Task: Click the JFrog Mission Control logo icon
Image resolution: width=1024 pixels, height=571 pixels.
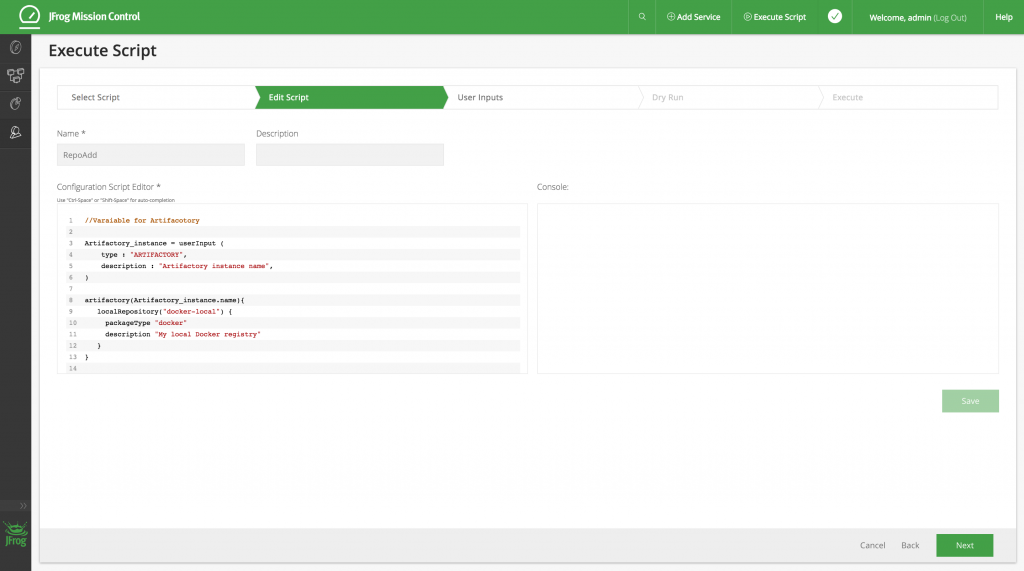Action: coord(29,16)
